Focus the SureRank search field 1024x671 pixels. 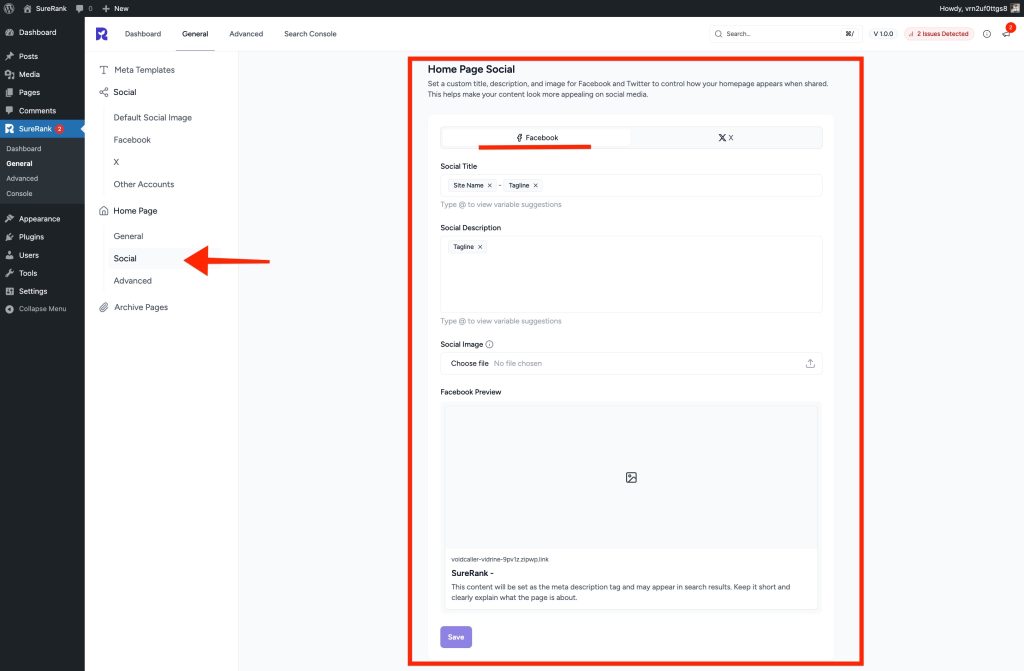784,34
